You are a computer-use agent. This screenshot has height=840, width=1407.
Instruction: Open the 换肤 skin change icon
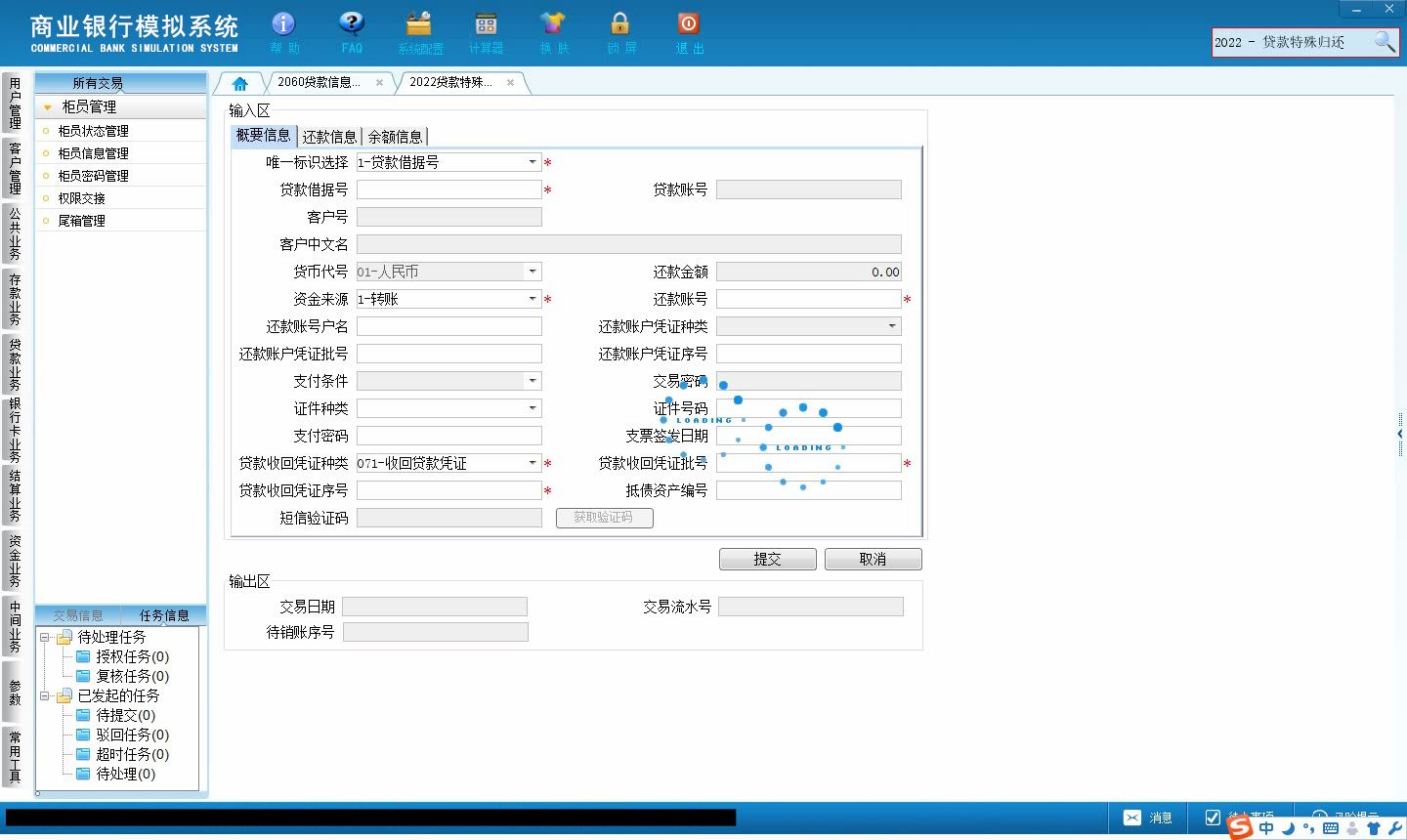(553, 24)
